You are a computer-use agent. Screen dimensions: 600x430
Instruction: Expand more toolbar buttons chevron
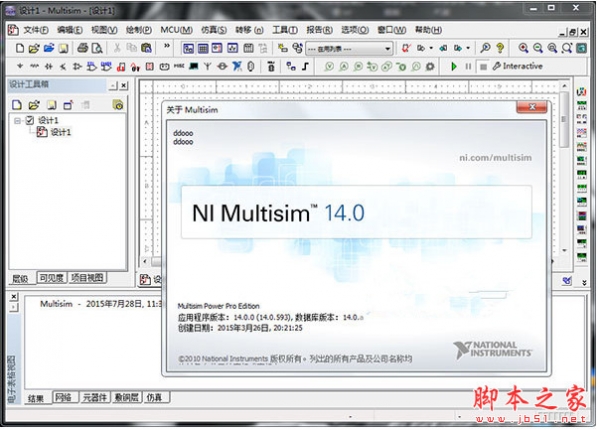coord(166,46)
